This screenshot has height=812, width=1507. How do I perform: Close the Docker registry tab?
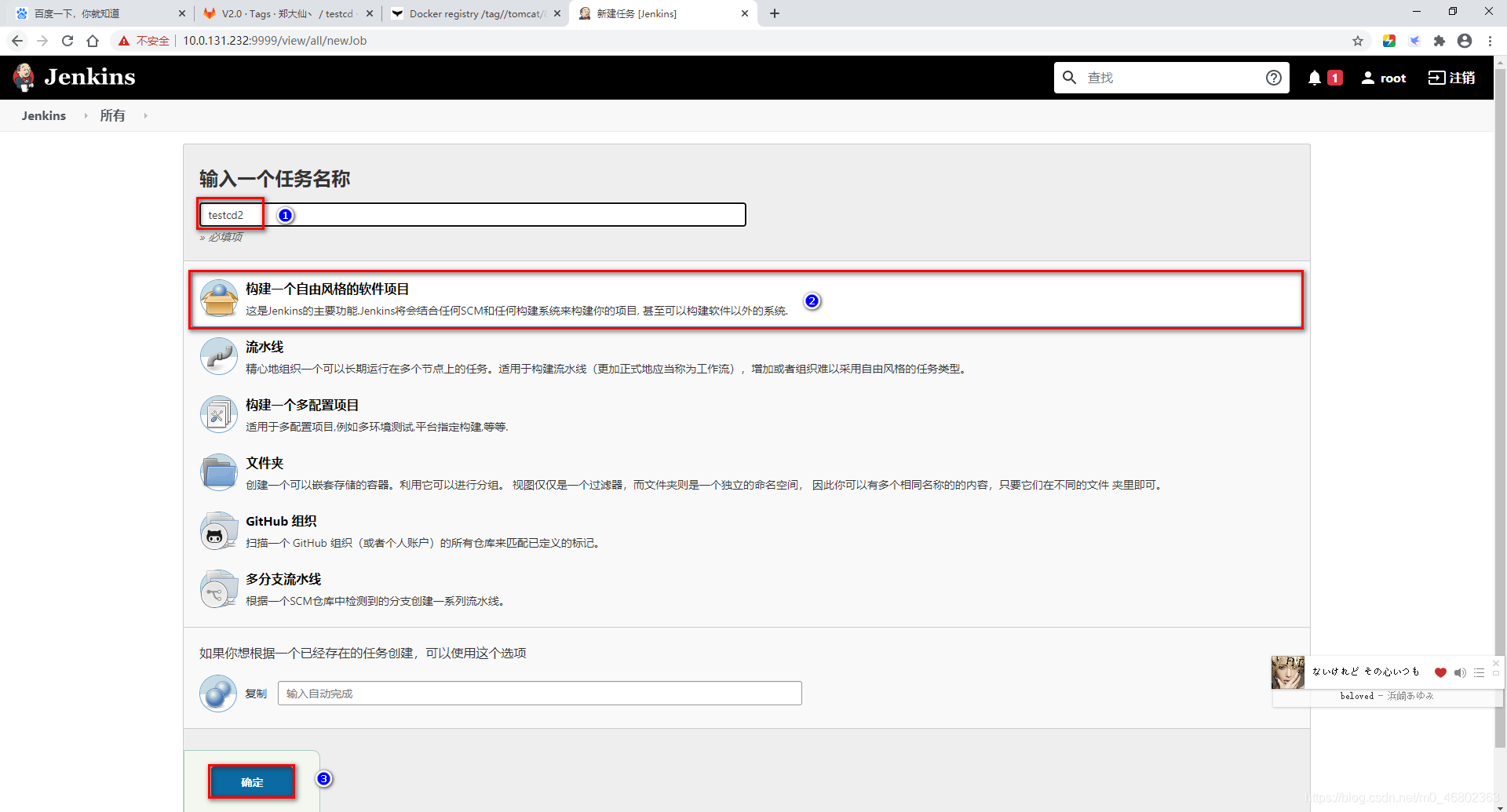(x=557, y=13)
